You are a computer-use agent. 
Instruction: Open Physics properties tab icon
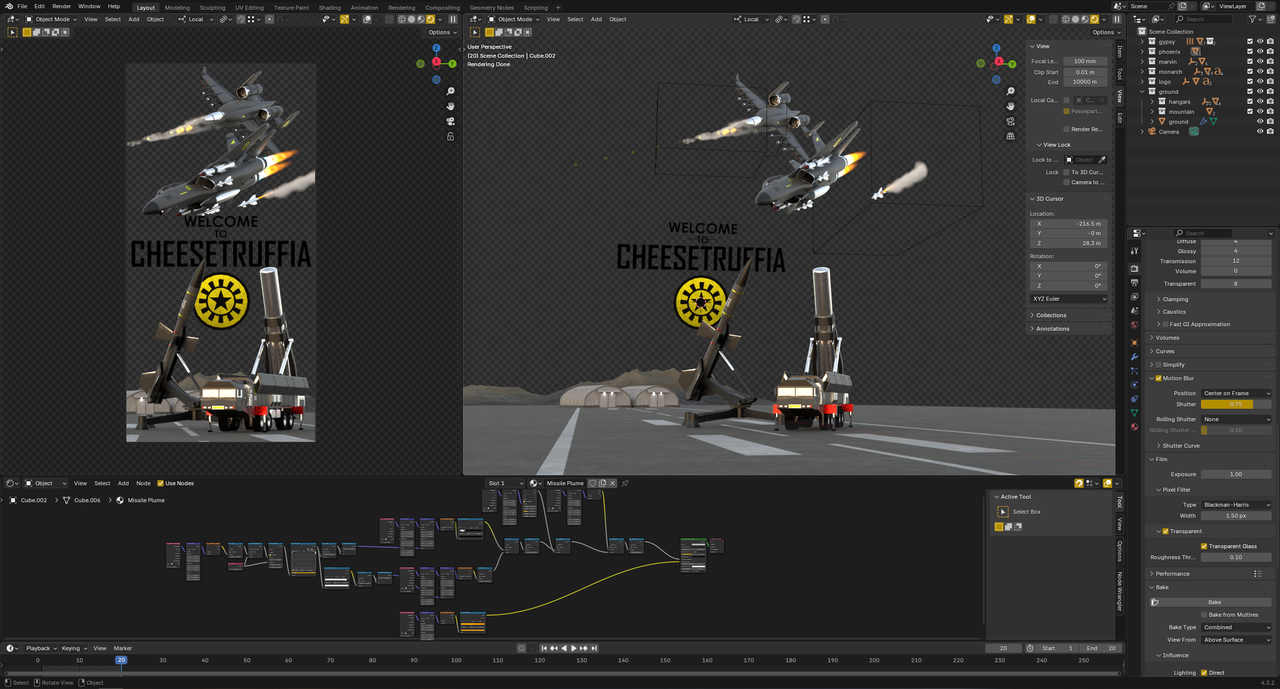[x=1134, y=384]
